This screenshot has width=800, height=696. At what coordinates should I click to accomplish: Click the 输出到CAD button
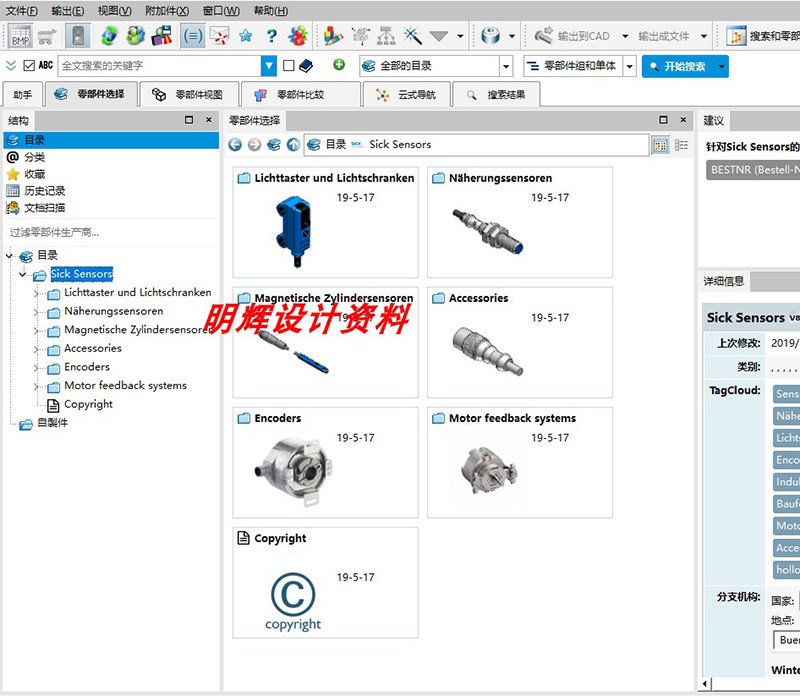[572, 36]
